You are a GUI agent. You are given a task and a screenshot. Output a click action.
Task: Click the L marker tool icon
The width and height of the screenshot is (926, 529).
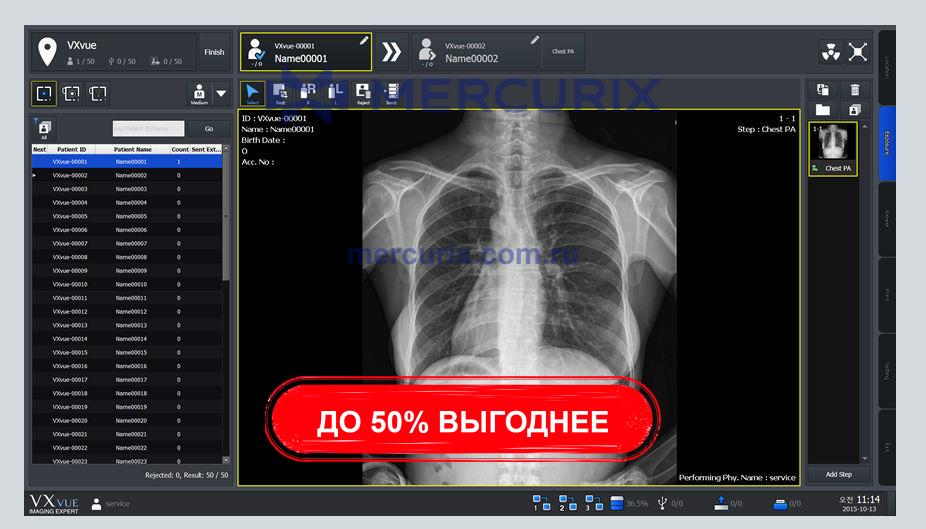click(335, 94)
